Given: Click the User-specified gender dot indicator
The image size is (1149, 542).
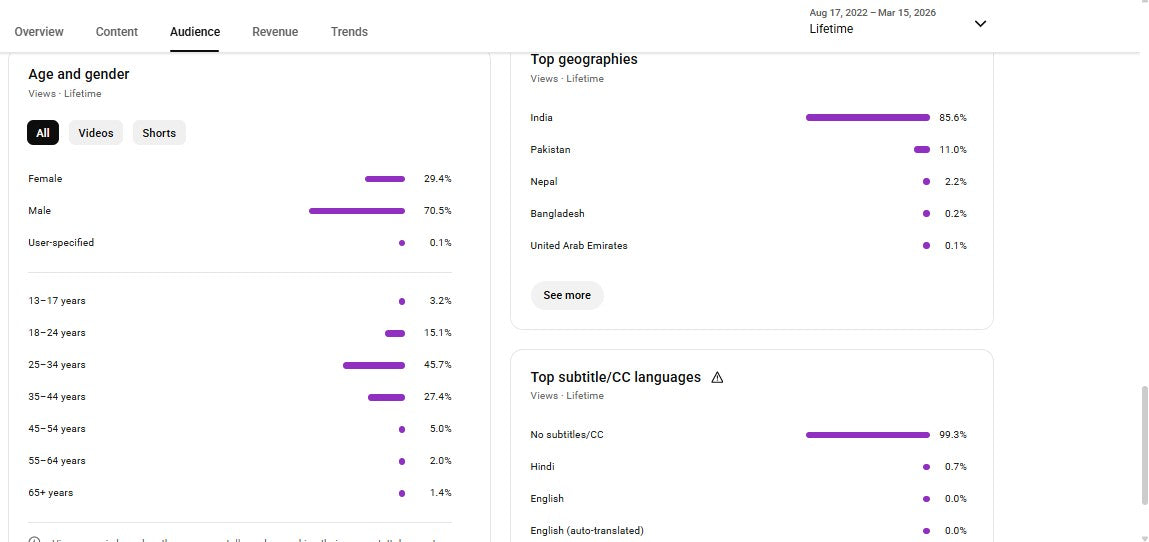Looking at the screenshot, I should point(402,243).
